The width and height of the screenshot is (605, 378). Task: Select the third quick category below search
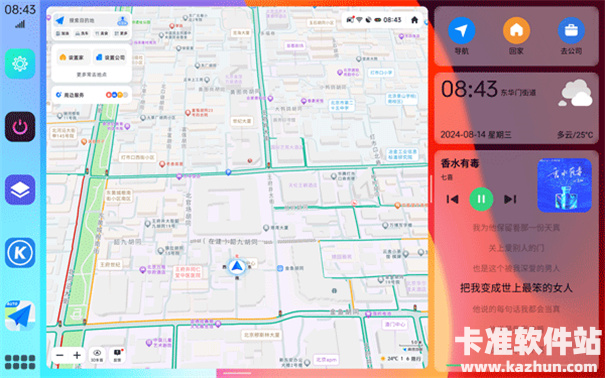pyautogui.click(x=101, y=34)
